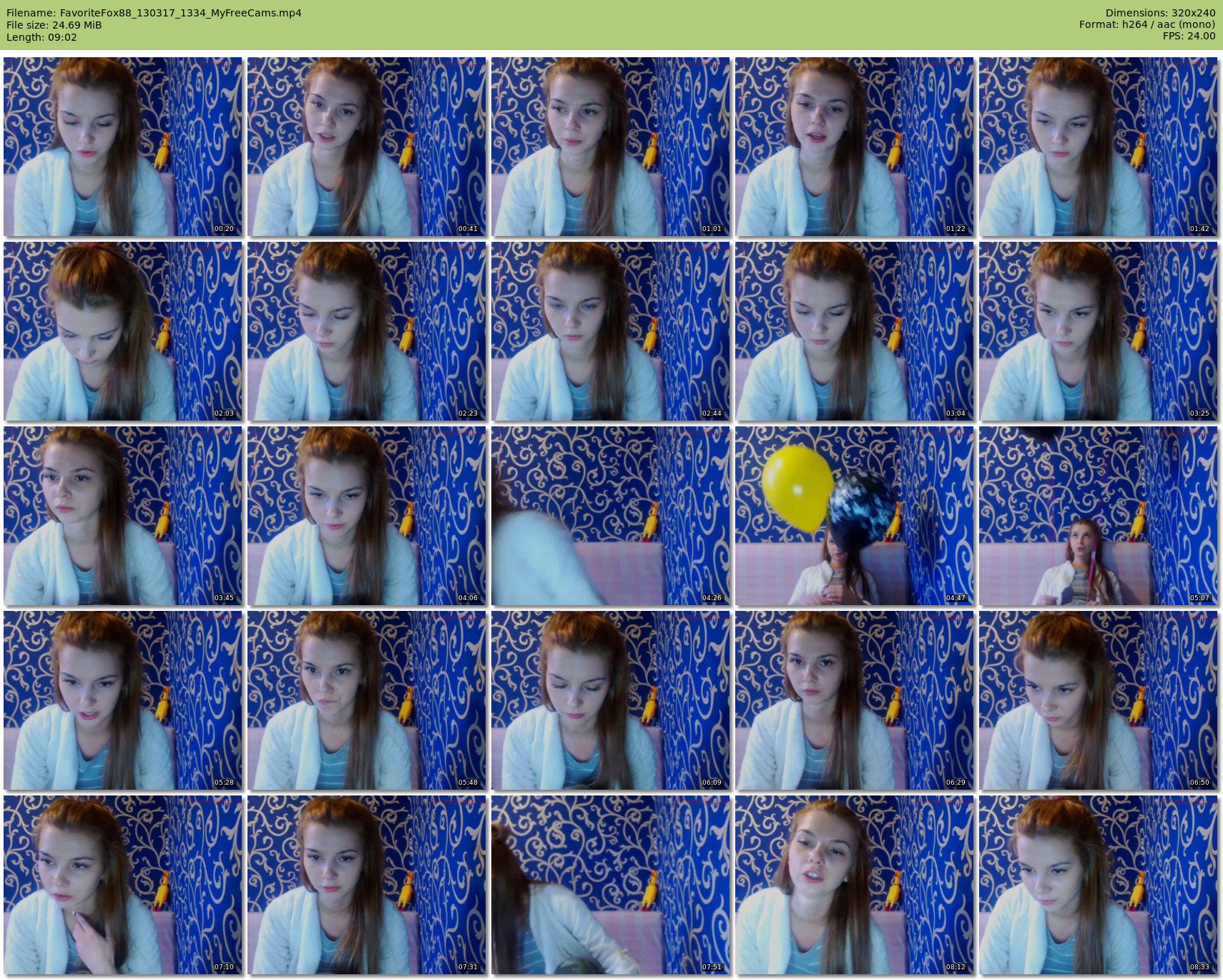Viewport: 1223px width, 980px height.
Task: Select the frame at 02:03
Action: [x=122, y=331]
